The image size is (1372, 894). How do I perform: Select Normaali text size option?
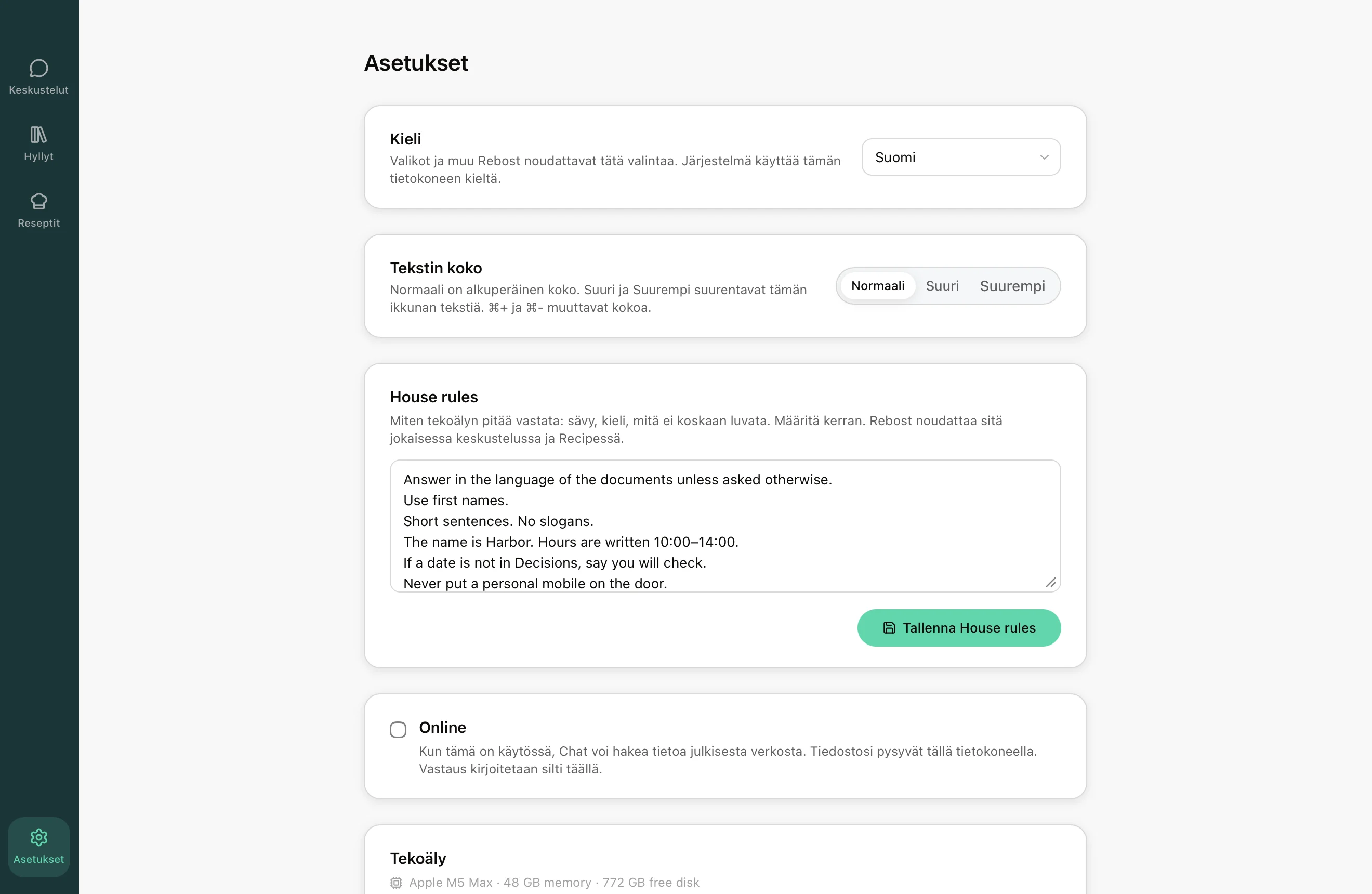click(877, 286)
